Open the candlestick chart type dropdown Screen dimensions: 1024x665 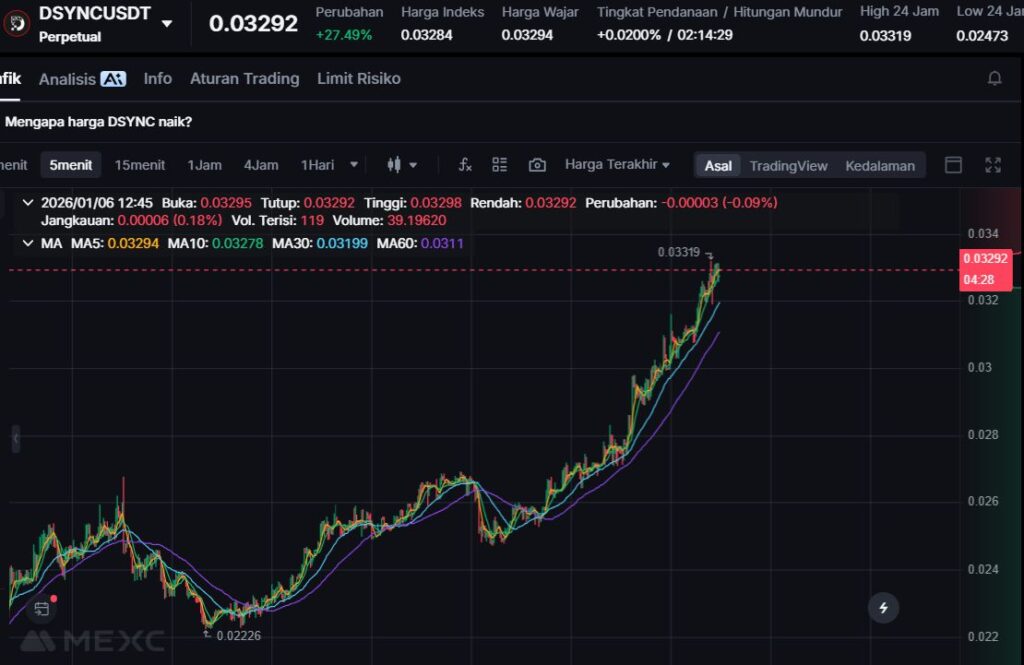[402, 165]
